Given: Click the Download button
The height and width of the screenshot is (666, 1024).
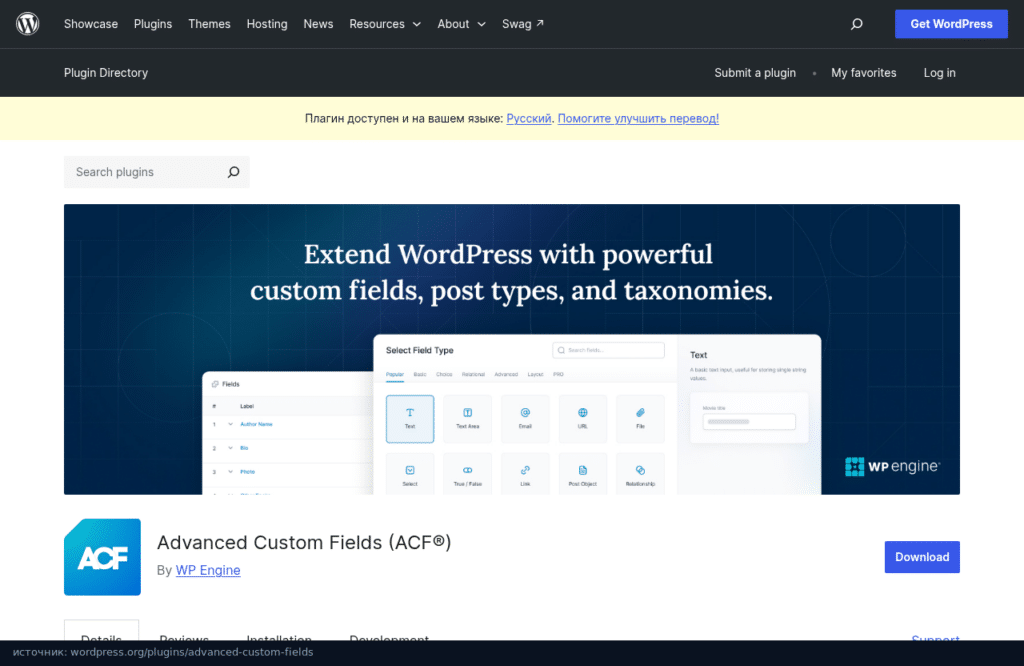Looking at the screenshot, I should click(x=922, y=557).
